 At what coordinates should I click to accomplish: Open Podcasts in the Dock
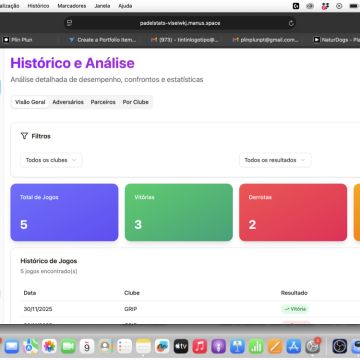[219, 347]
